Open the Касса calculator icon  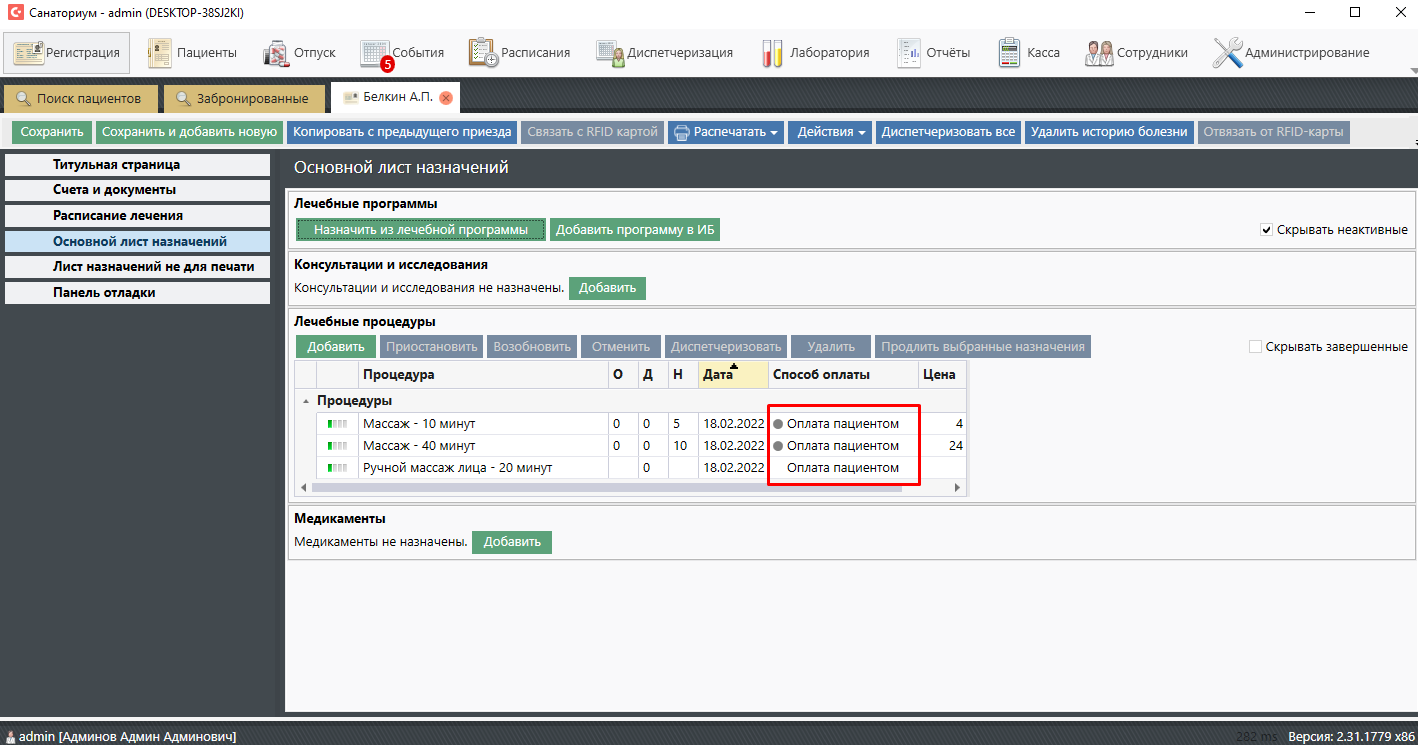coord(1009,53)
